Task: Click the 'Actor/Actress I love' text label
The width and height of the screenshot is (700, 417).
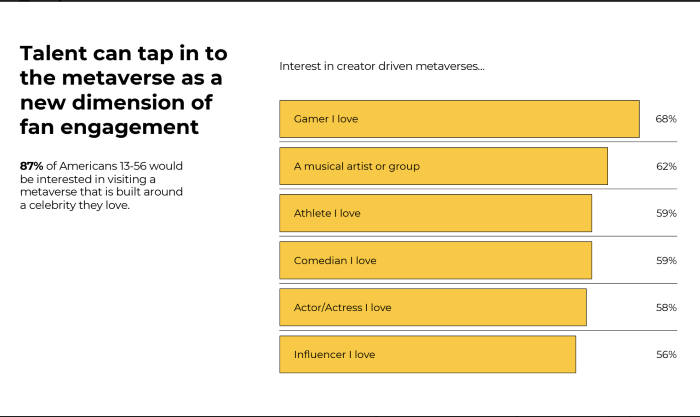Action: point(342,307)
